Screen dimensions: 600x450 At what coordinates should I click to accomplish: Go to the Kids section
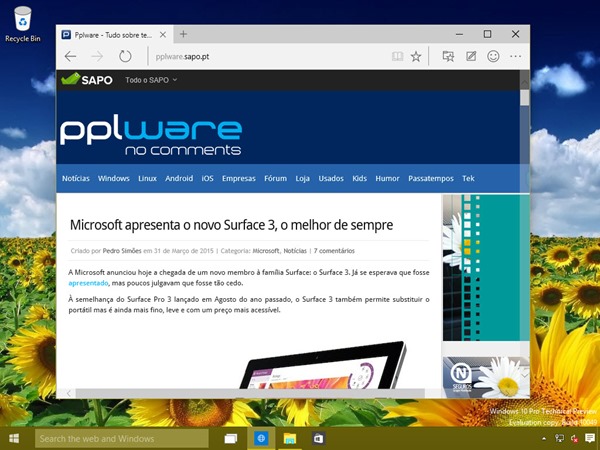coord(359,178)
